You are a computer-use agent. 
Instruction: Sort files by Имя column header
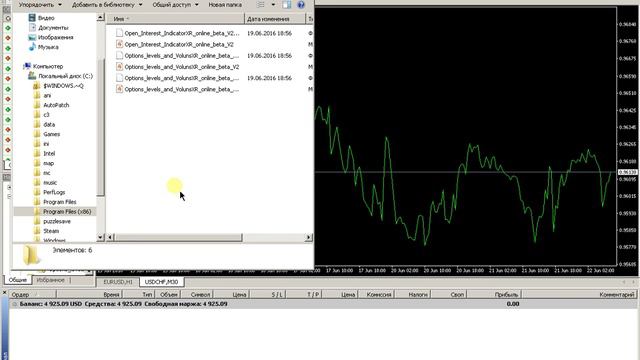(176, 19)
